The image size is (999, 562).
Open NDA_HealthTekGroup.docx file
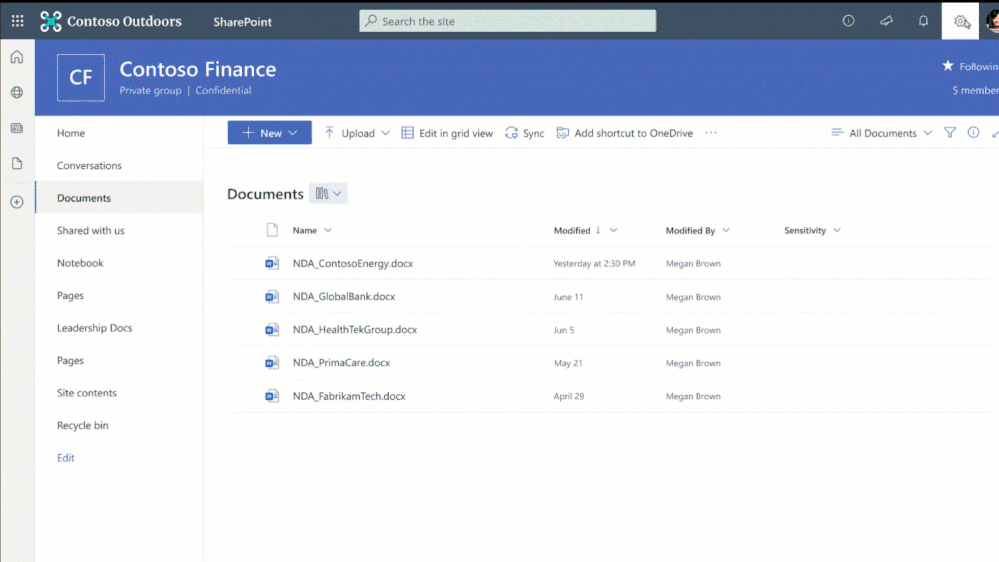355,329
